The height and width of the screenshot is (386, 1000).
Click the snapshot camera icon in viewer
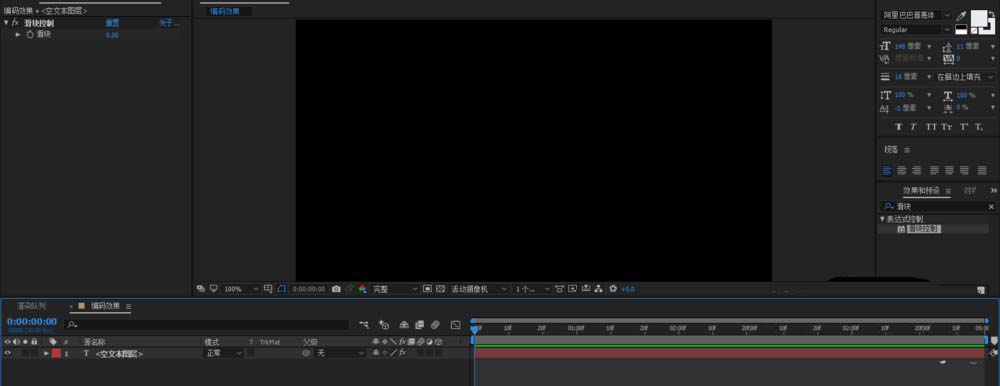pos(336,289)
